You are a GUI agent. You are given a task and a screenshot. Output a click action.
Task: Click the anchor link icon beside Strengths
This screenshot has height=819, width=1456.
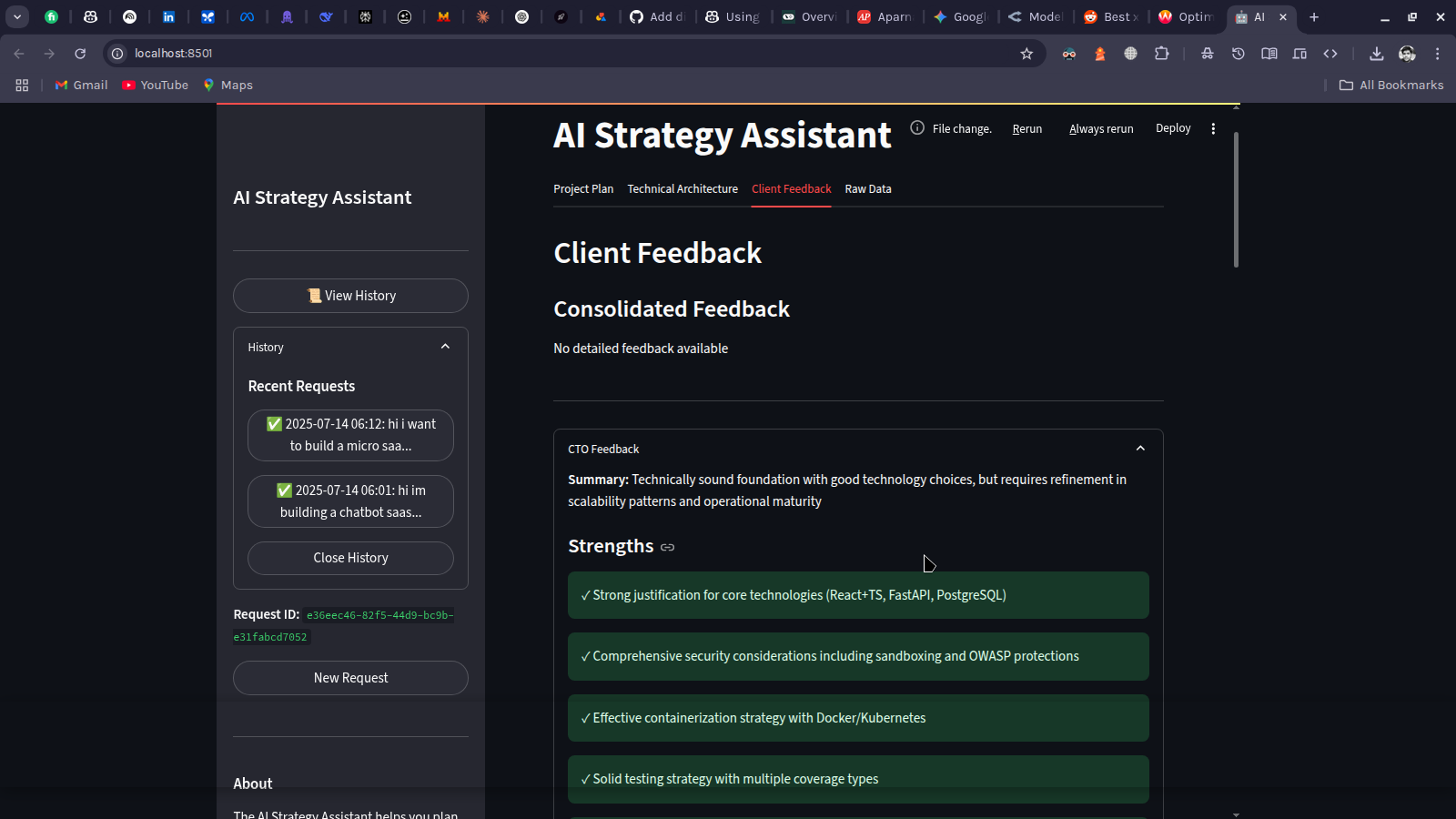pos(668,547)
